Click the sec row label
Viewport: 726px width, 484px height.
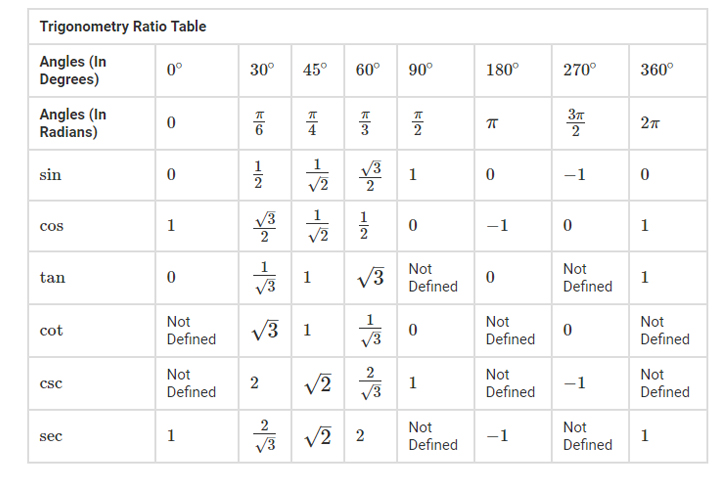[50, 437]
